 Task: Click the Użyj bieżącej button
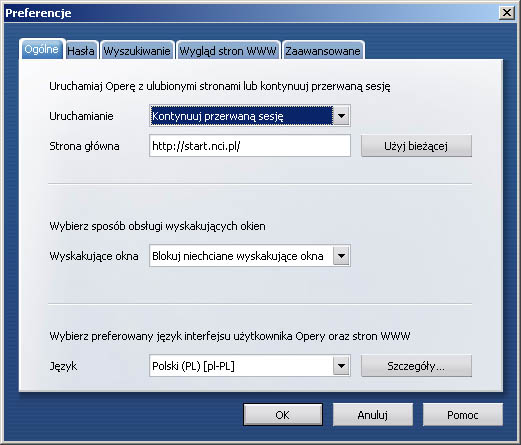click(x=416, y=146)
